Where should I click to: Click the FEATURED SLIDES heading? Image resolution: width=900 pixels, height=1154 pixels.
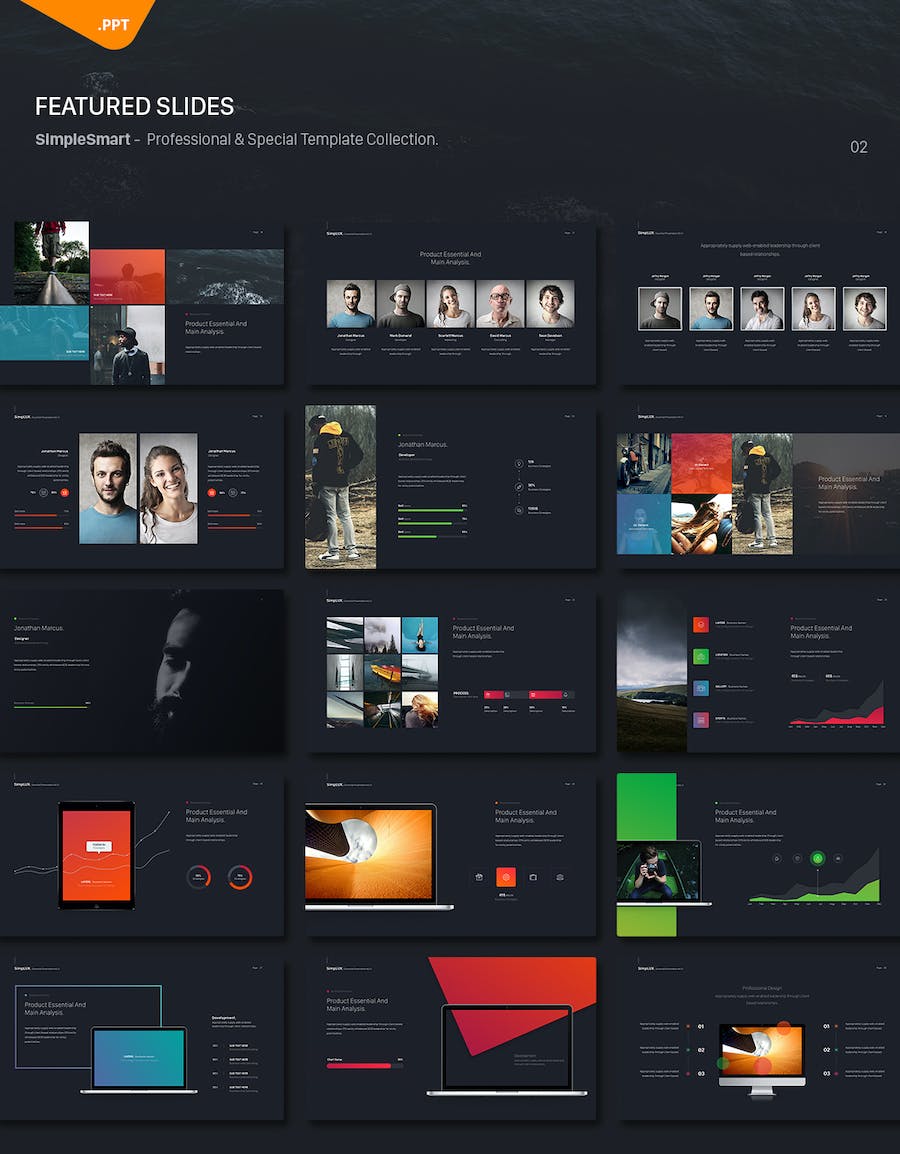(x=134, y=106)
